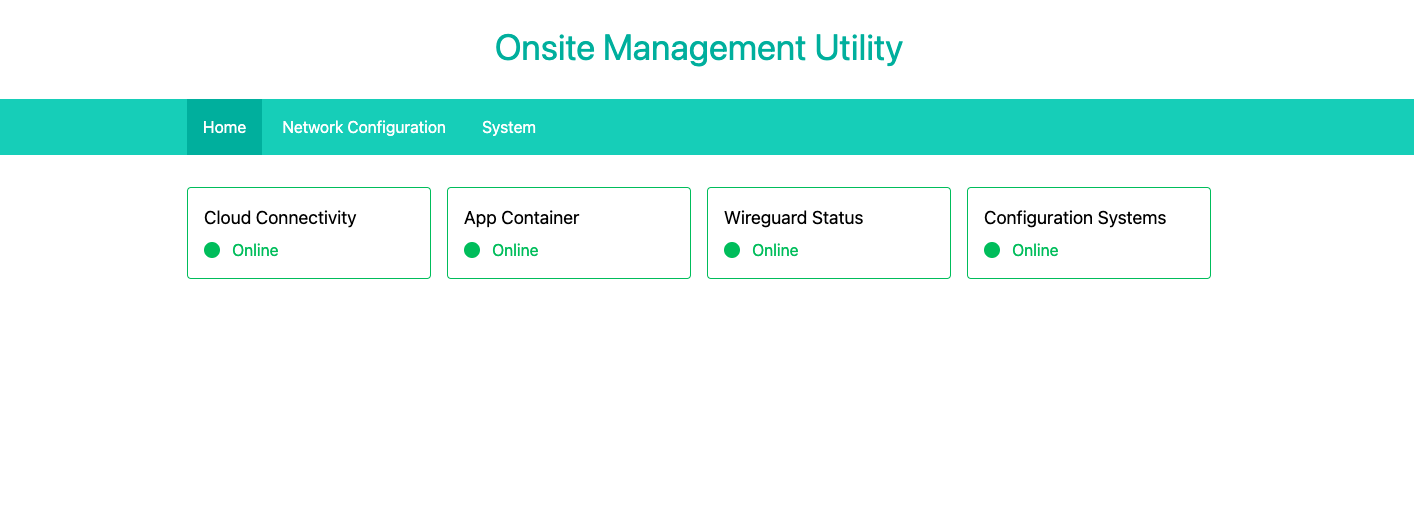Select the Cloud Connectivity heading text
The height and width of the screenshot is (522, 1414).
280,217
